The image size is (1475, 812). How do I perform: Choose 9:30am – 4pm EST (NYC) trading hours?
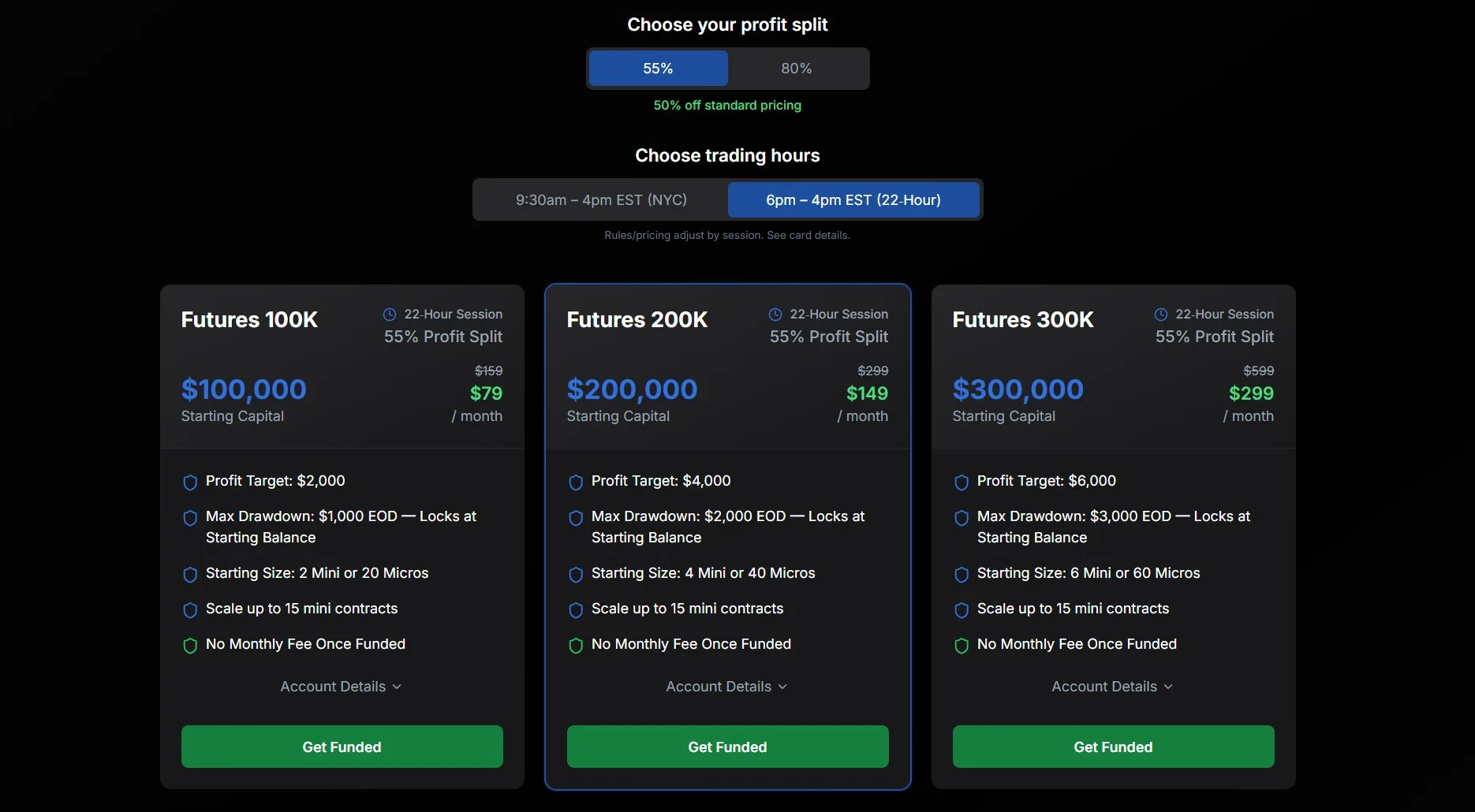[601, 200]
